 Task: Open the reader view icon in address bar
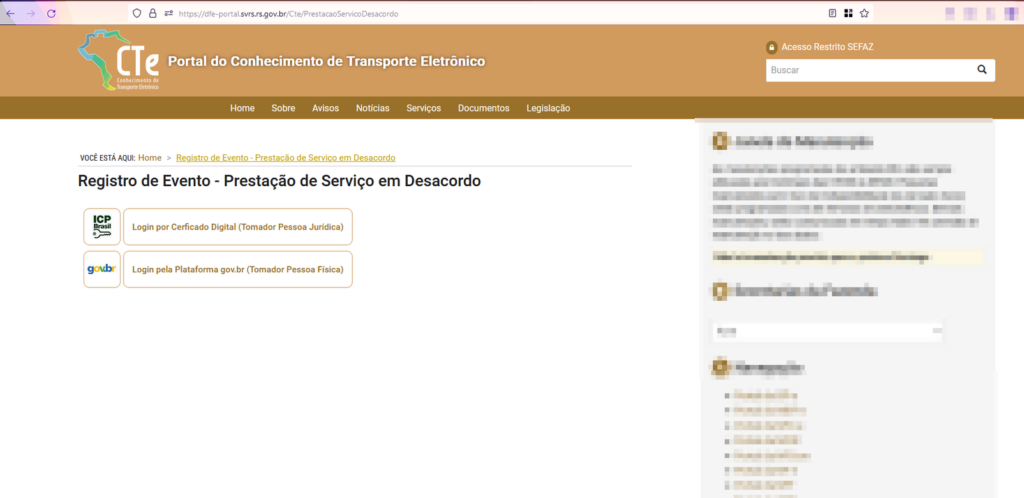click(832, 13)
